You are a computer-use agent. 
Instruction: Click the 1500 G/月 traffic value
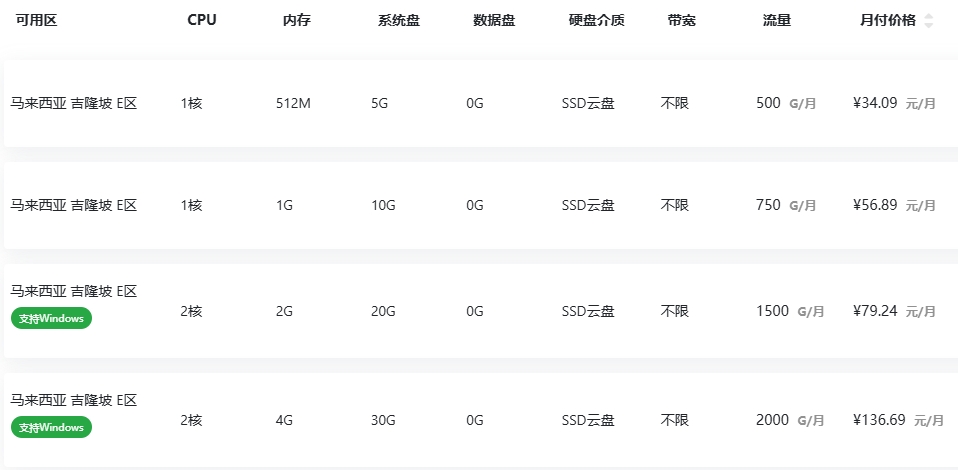(790, 311)
